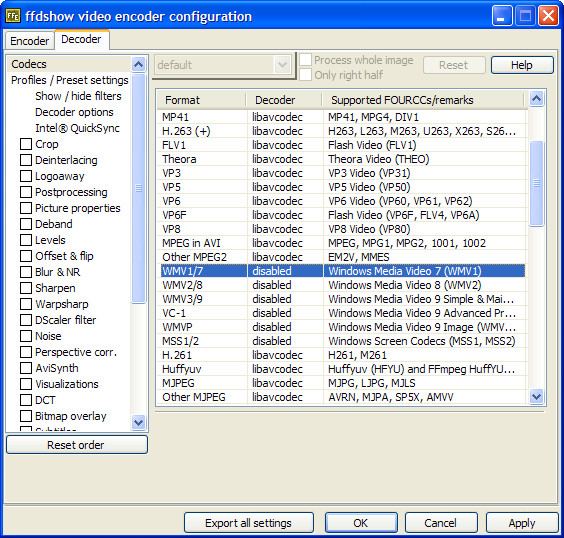Open decoder cell for WMV2/8 row
Image resolution: width=564 pixels, height=538 pixels.
pyautogui.click(x=285, y=285)
